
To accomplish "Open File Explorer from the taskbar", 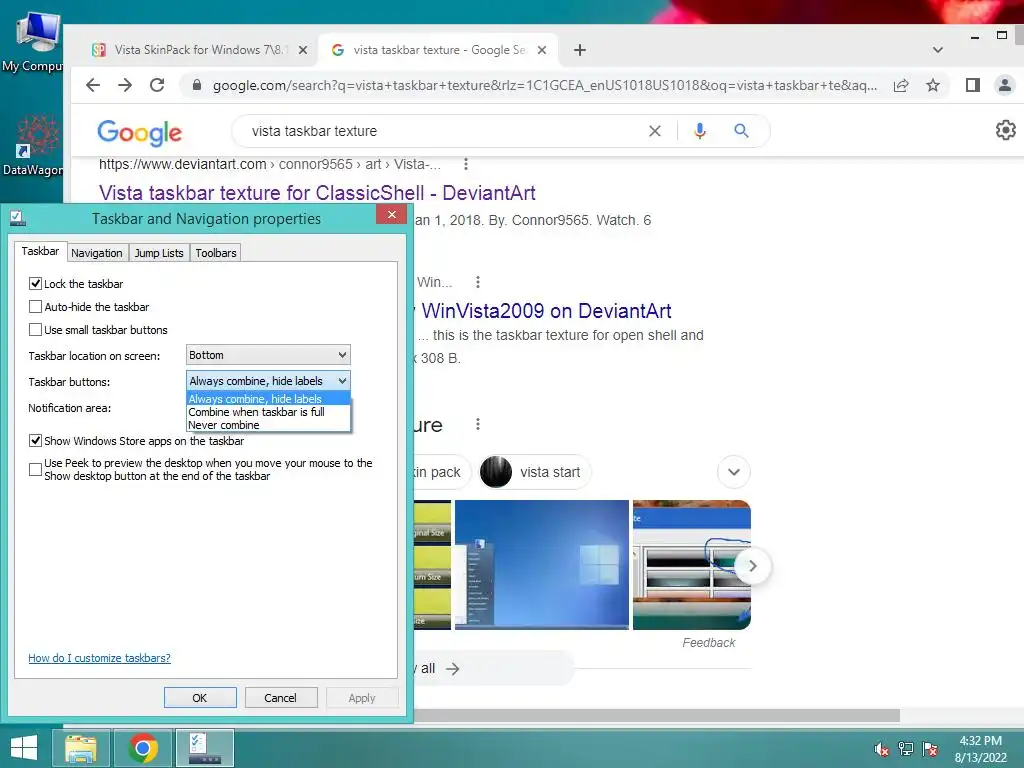I will coord(81,748).
